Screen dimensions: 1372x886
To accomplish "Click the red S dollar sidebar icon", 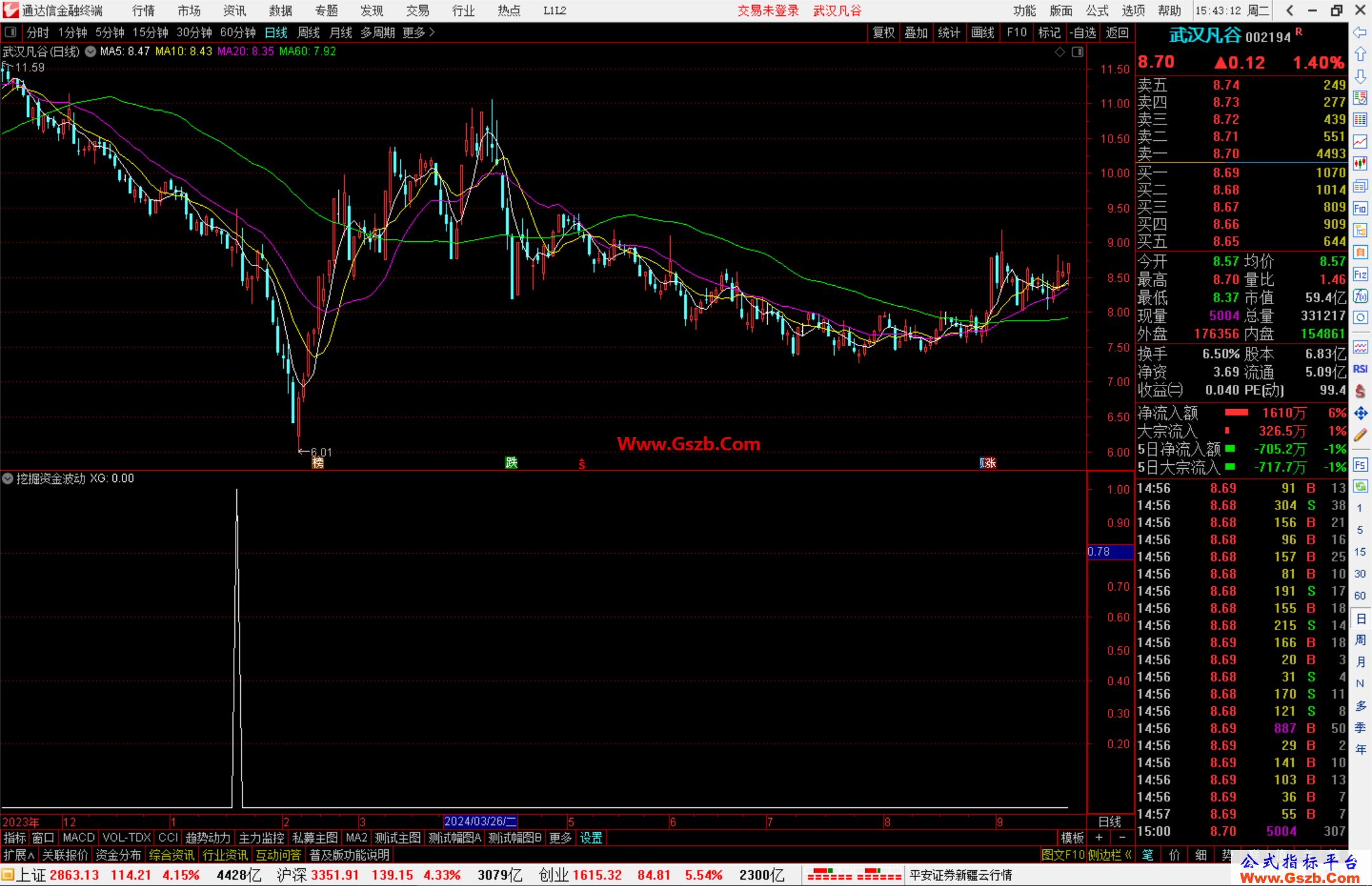I will coord(1360,391).
